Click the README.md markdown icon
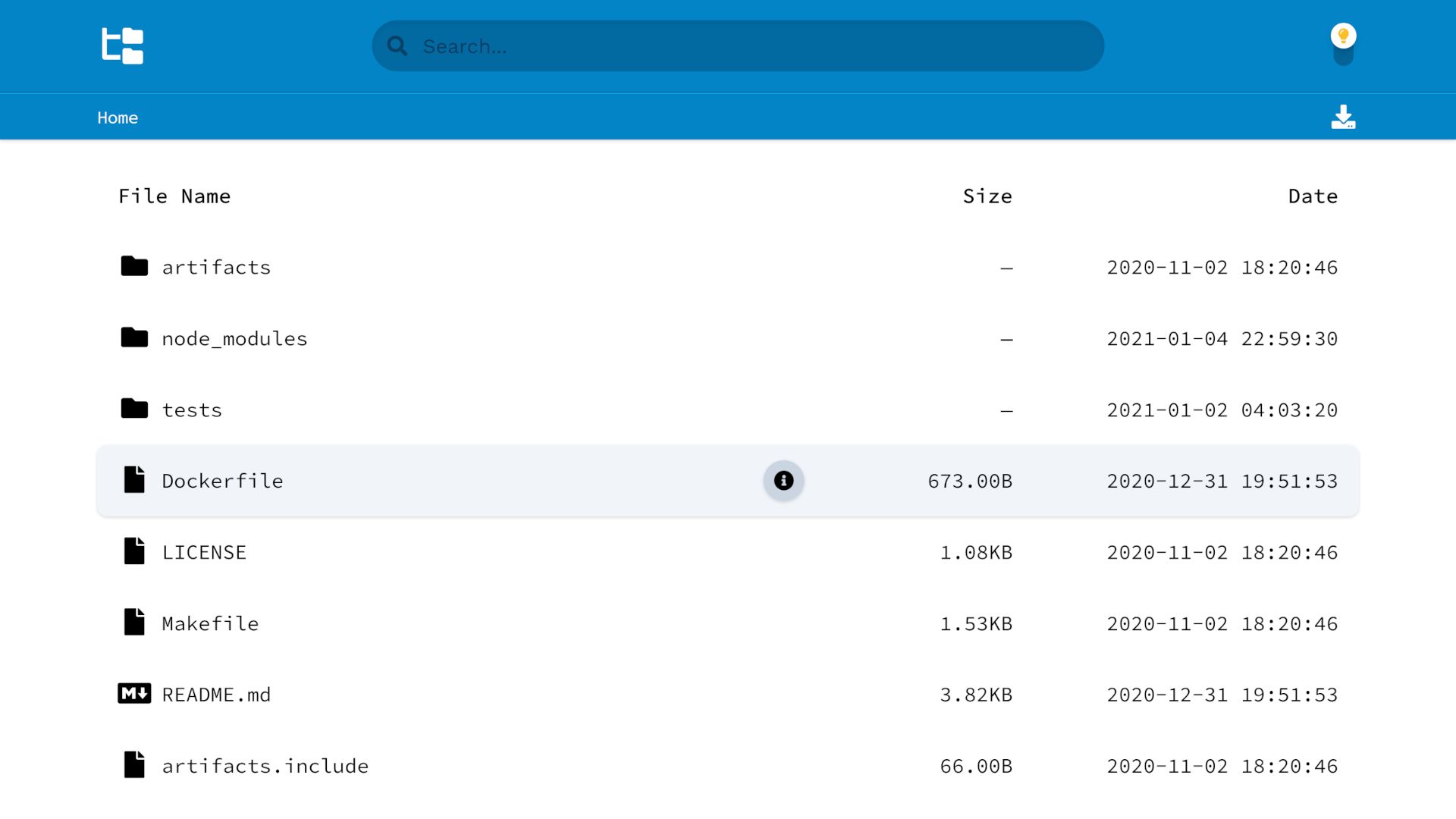The width and height of the screenshot is (1456, 819). (134, 694)
